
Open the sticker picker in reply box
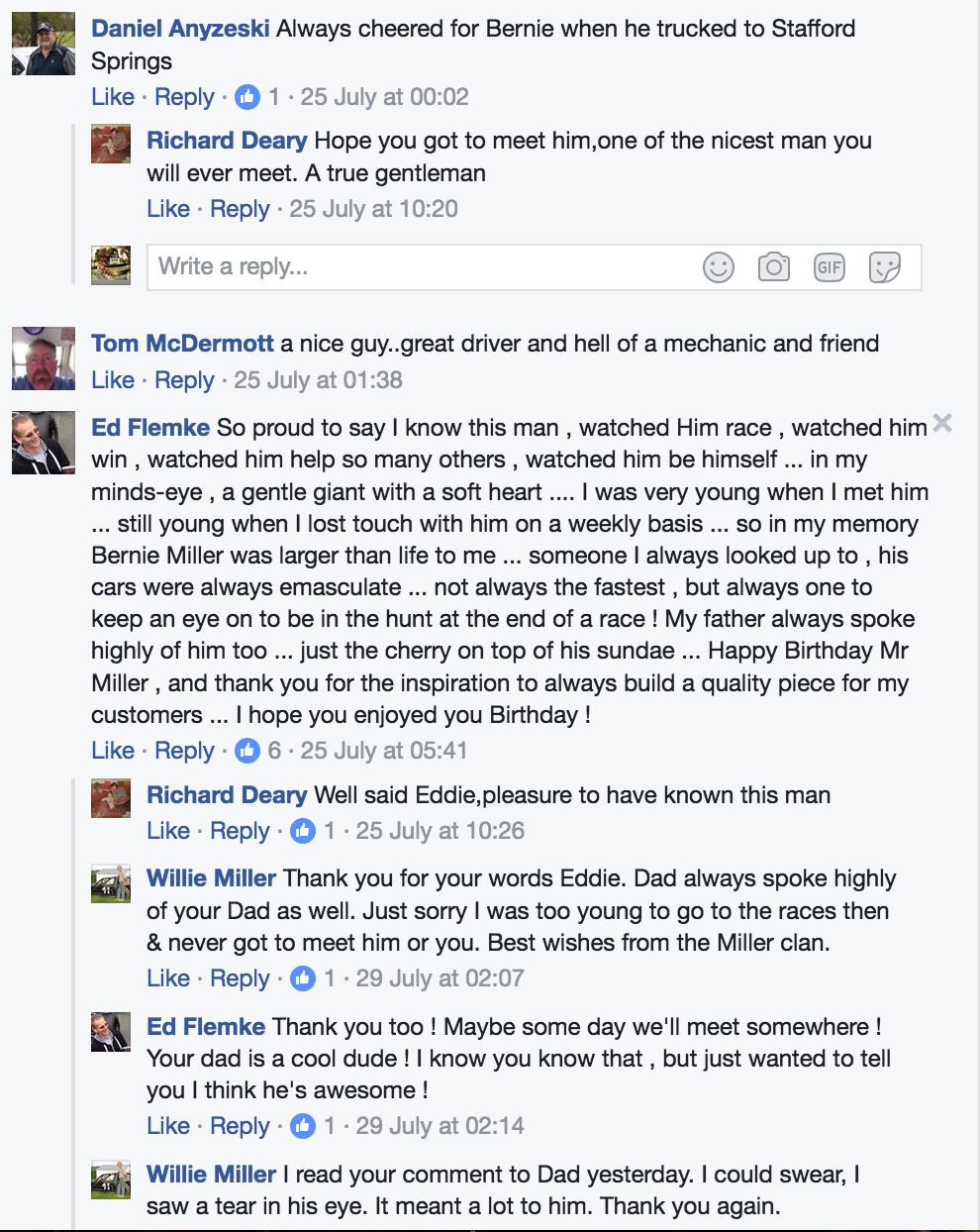coord(885,267)
